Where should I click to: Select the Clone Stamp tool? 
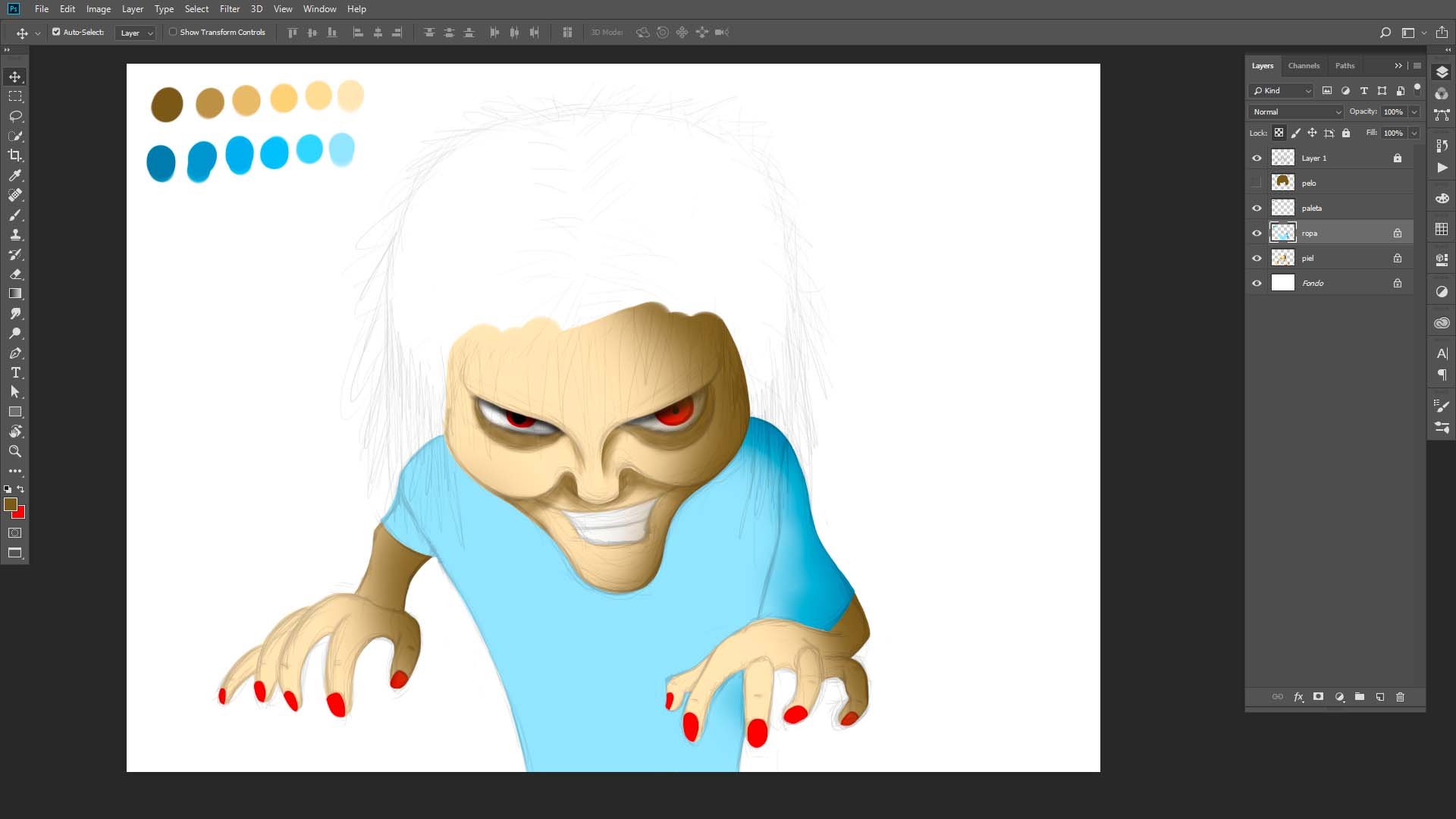tap(15, 234)
